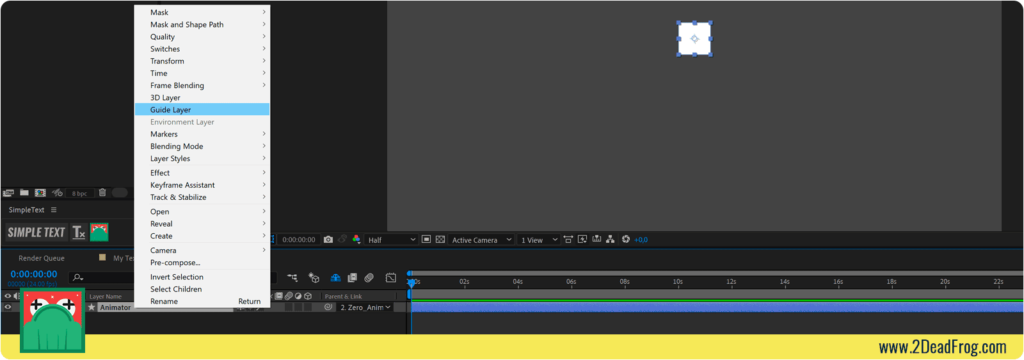1024x360 pixels.
Task: Choose 3D Layer in the context menu
Action: (202, 97)
